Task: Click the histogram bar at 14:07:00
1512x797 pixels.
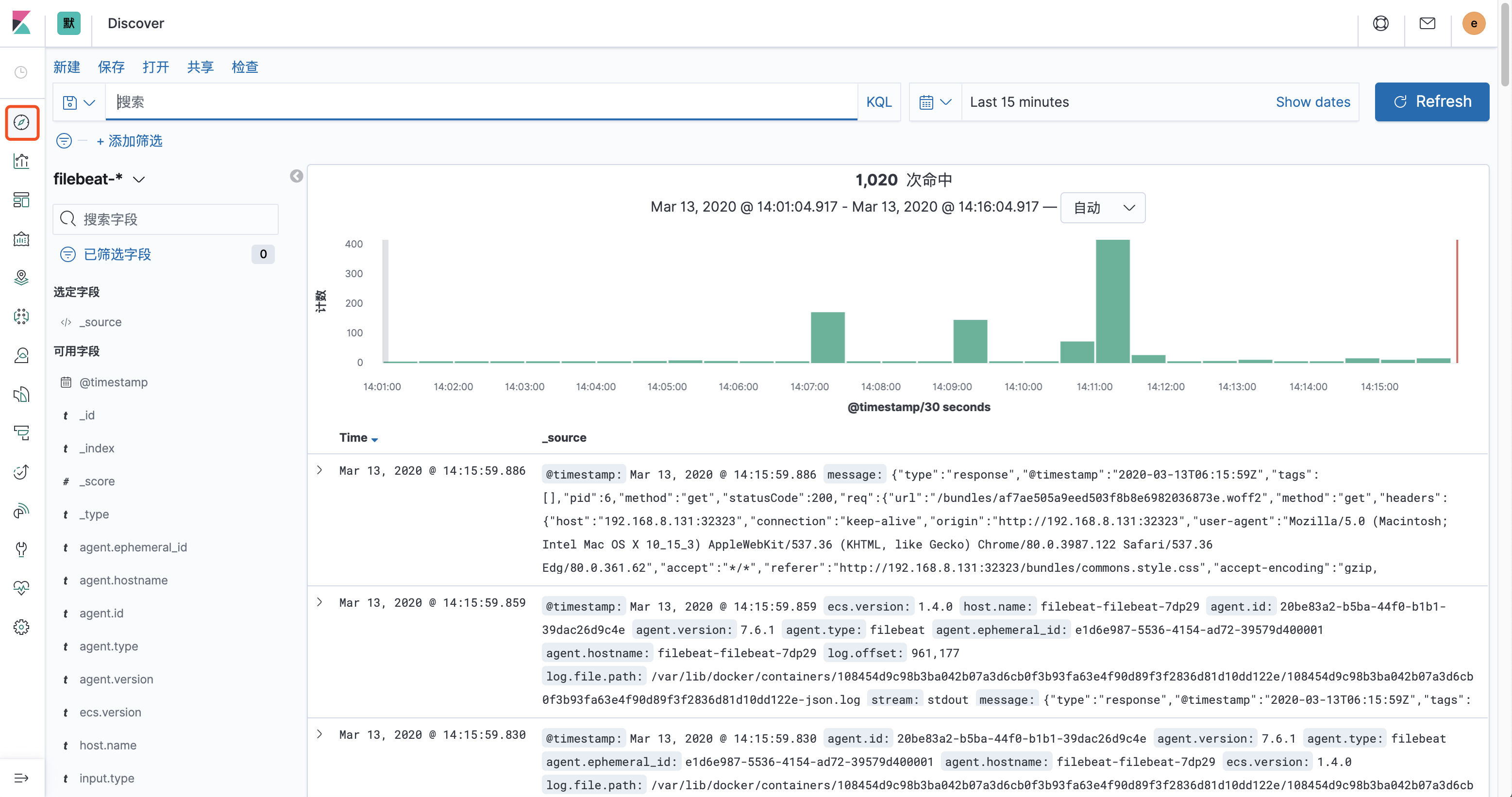Action: pos(827,337)
